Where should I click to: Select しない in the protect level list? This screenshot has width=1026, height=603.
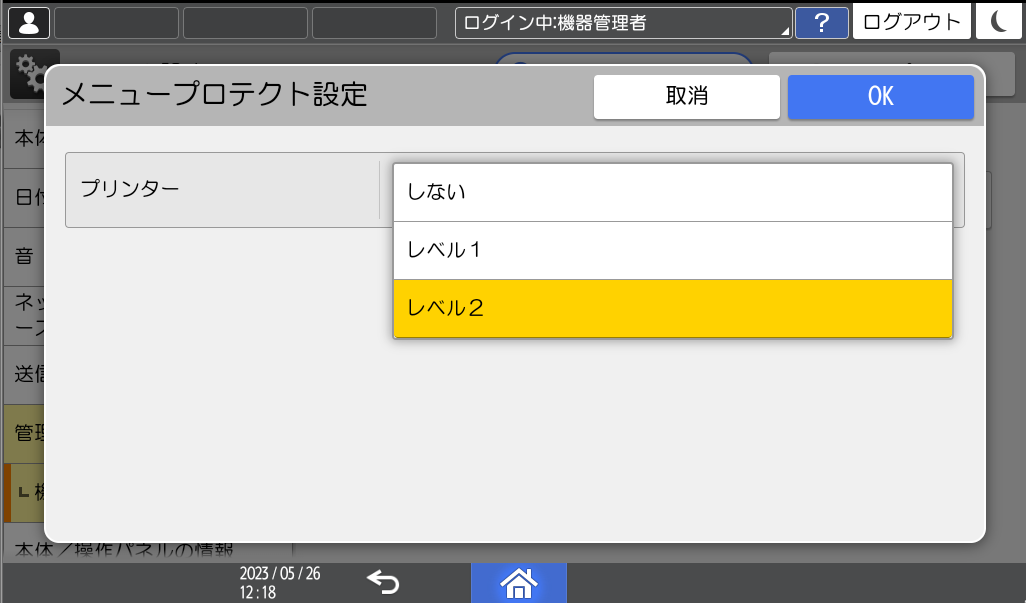(x=672, y=191)
